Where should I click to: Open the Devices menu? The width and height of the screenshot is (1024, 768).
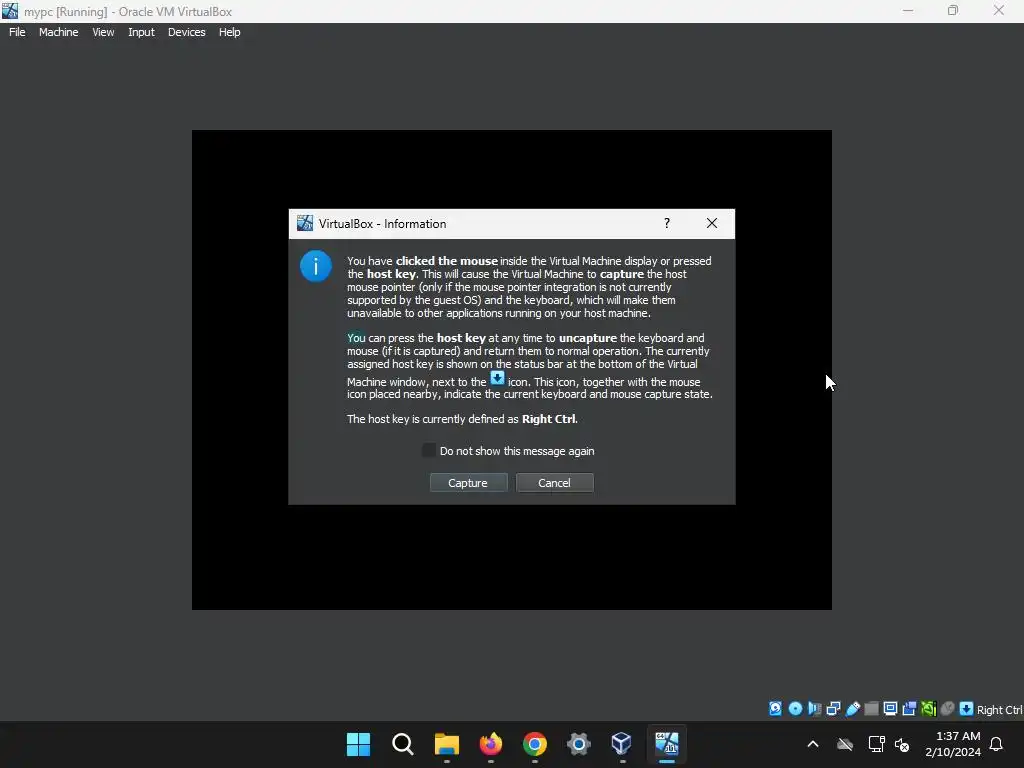(x=187, y=32)
